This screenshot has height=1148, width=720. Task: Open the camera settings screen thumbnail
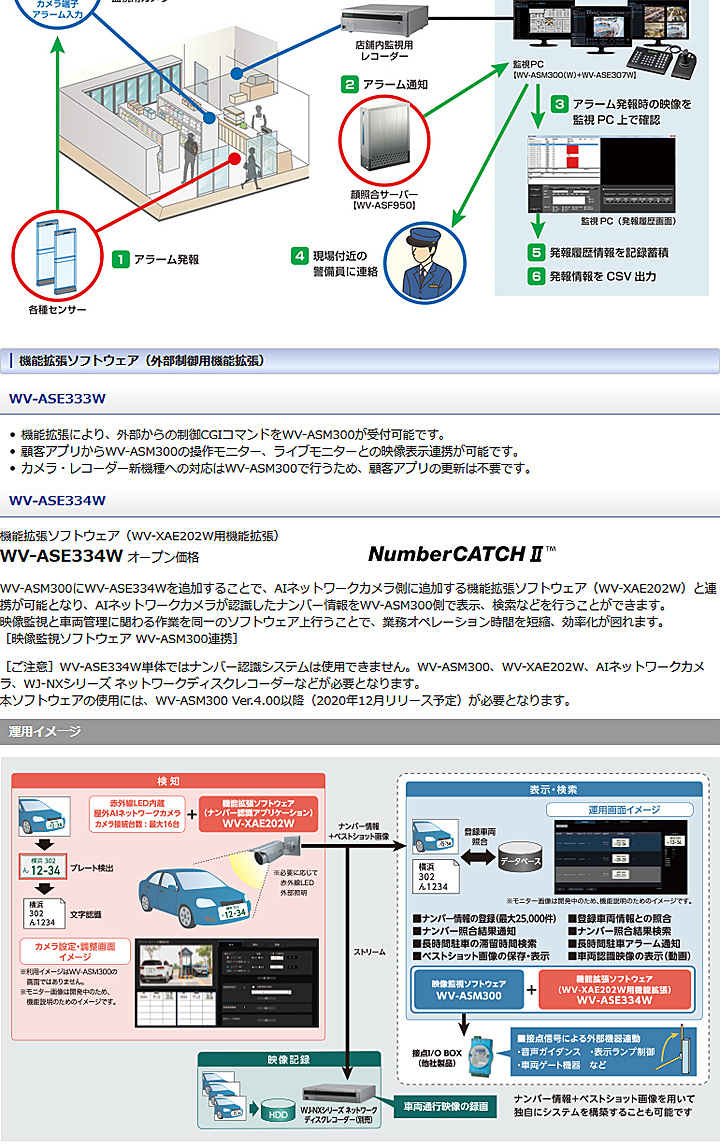(228, 983)
